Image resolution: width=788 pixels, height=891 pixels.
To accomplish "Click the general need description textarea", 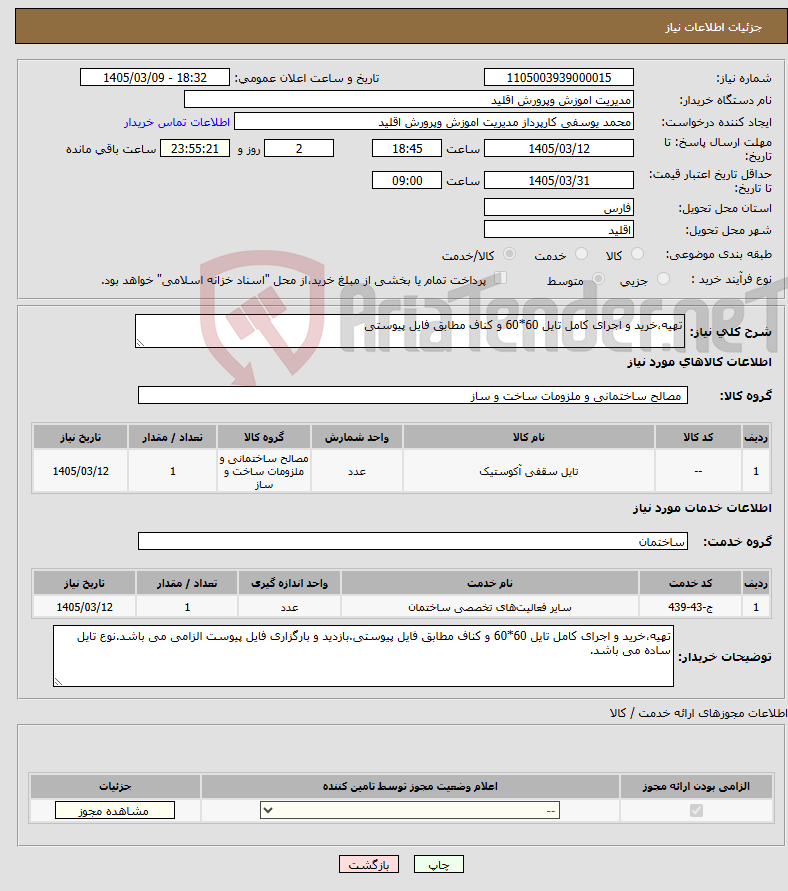I will pos(410,331).
